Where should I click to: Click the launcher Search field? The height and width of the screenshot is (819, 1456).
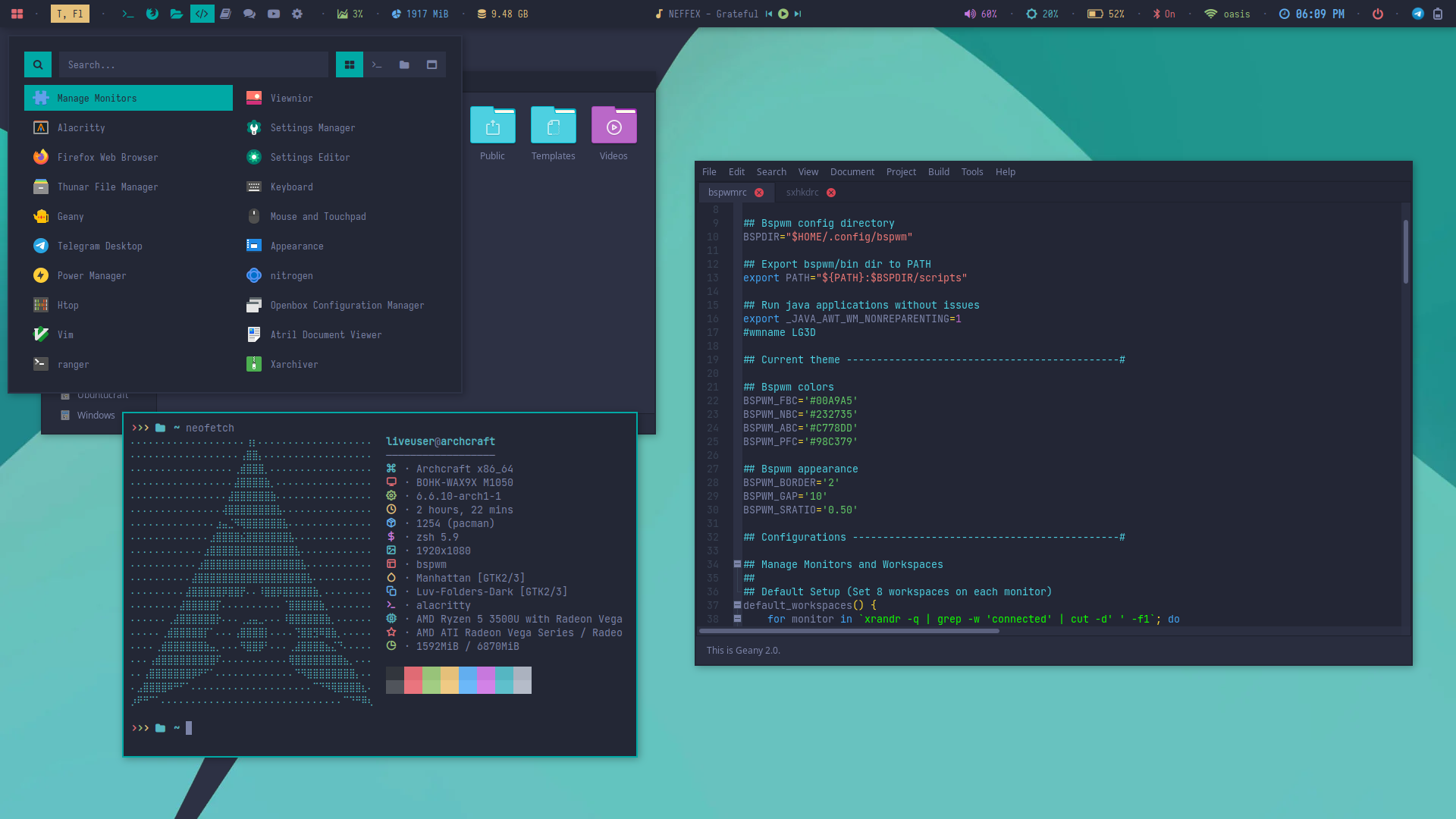193,65
